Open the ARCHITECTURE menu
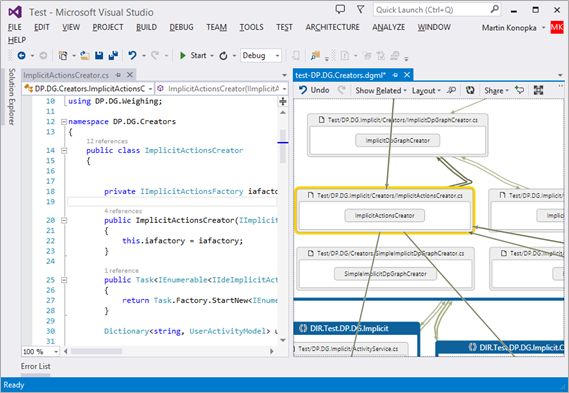Viewport: 569px width, 393px height. [x=332, y=27]
